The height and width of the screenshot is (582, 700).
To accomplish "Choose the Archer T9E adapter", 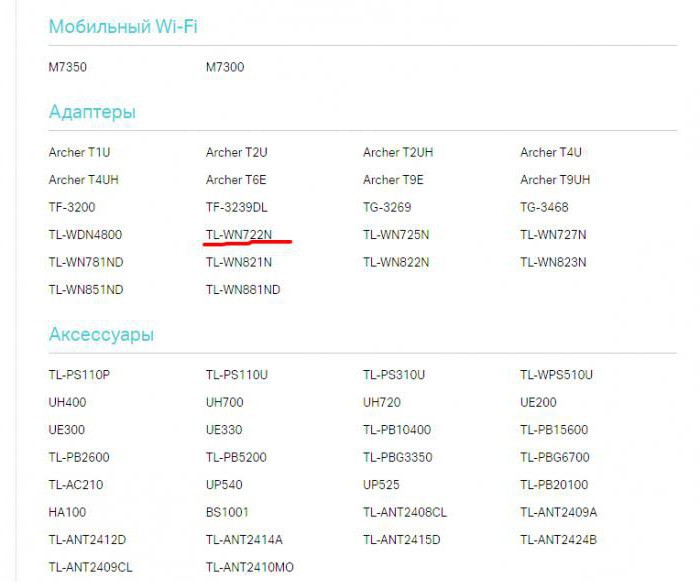I will coord(393,180).
